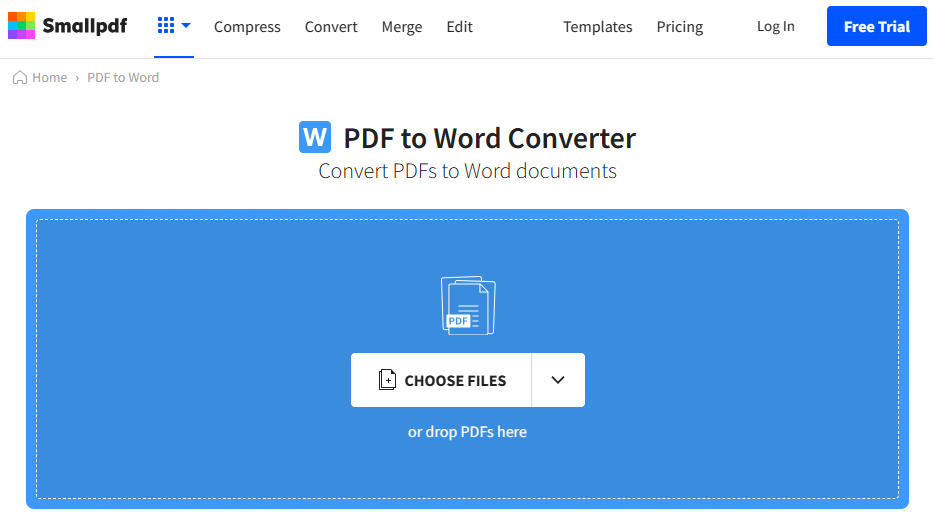Start the Free Trial
Image resolution: width=933 pixels, height=512 pixels.
tap(876, 26)
